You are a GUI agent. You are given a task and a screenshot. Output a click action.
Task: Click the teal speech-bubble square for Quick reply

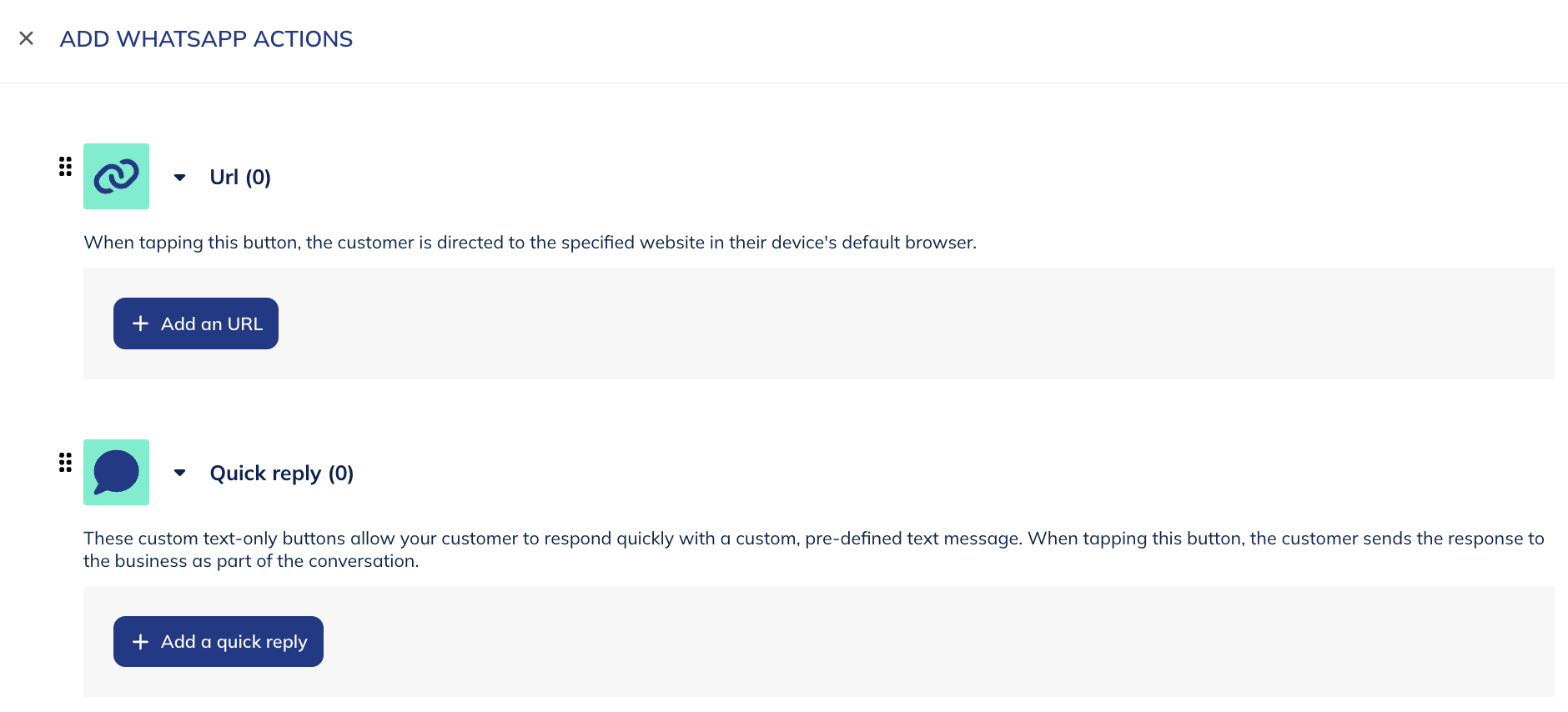click(x=116, y=472)
